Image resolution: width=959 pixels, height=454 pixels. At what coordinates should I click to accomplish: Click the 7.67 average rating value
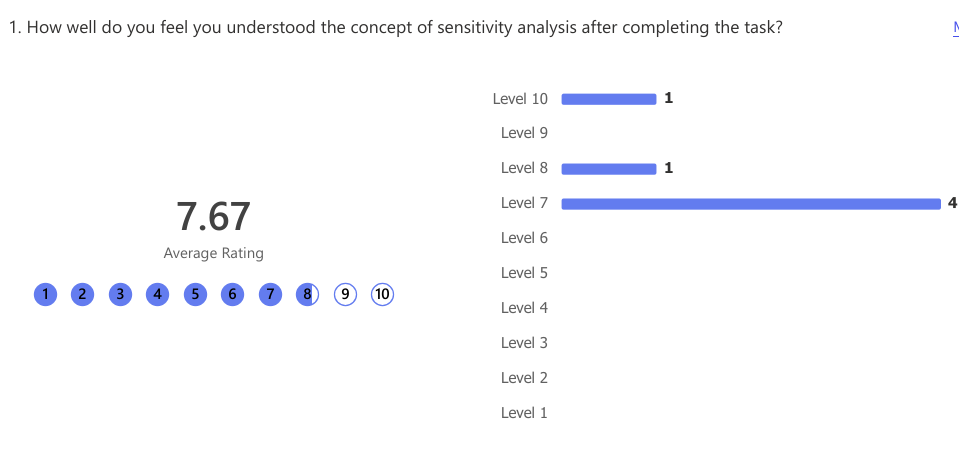(x=213, y=216)
